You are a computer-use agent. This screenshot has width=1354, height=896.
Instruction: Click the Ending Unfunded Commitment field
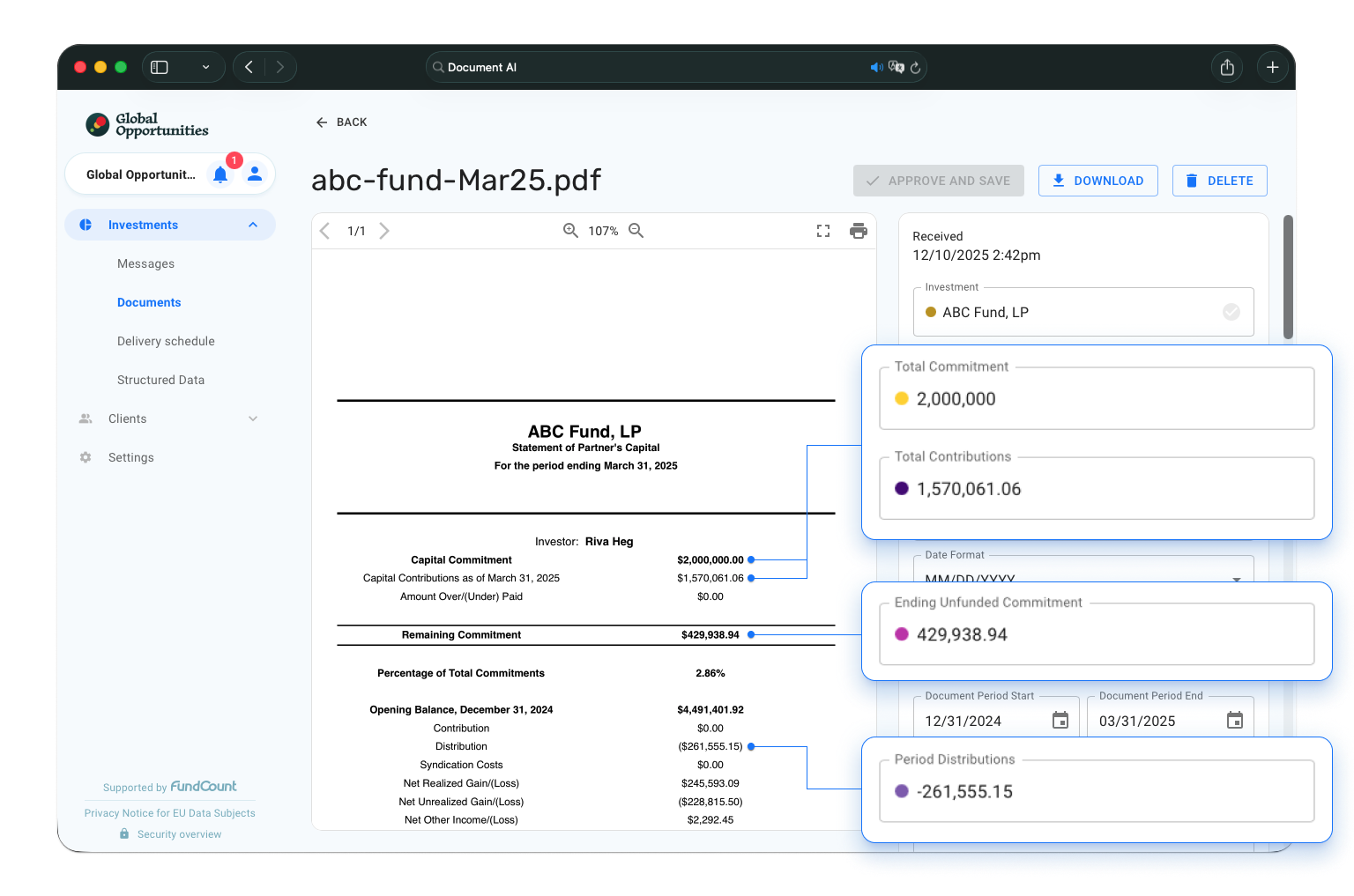click(x=1111, y=634)
